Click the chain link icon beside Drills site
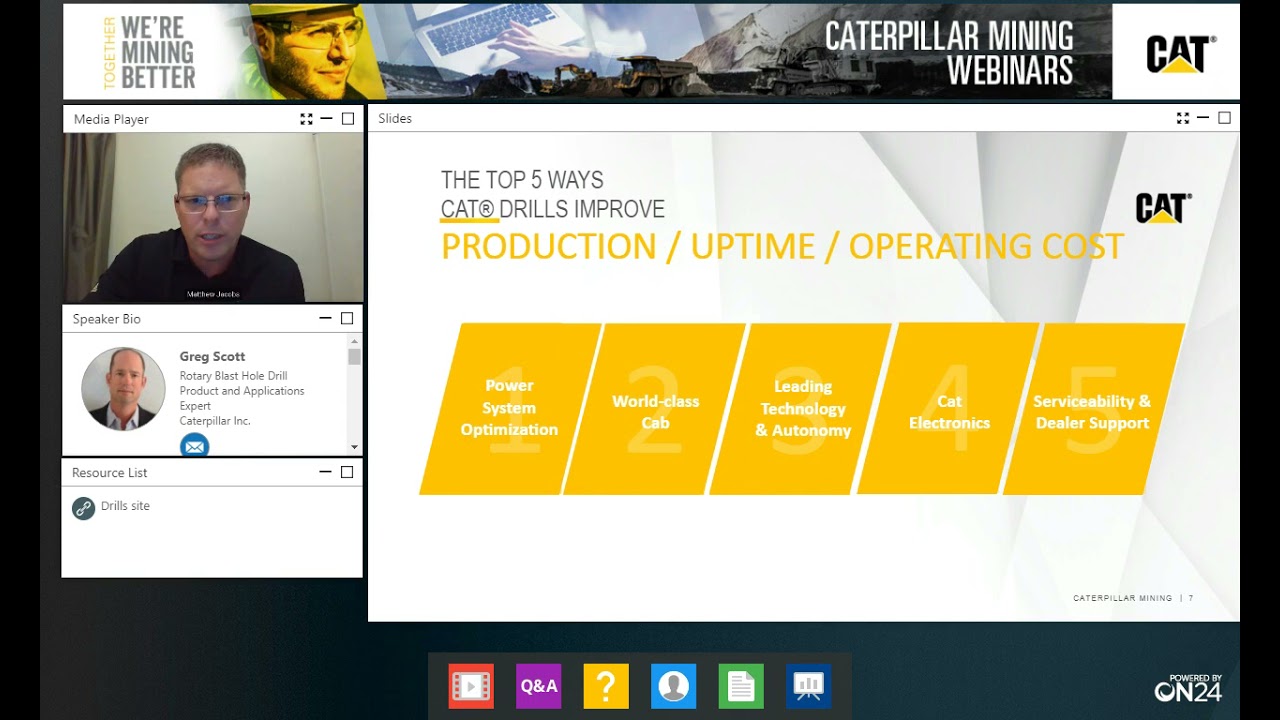 (x=83, y=508)
